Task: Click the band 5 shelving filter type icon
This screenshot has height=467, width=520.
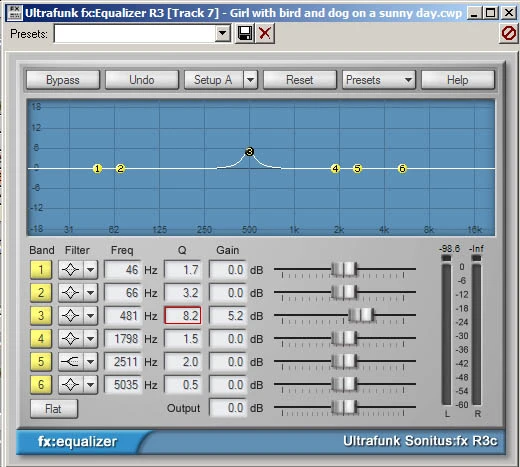Action: pos(70,362)
